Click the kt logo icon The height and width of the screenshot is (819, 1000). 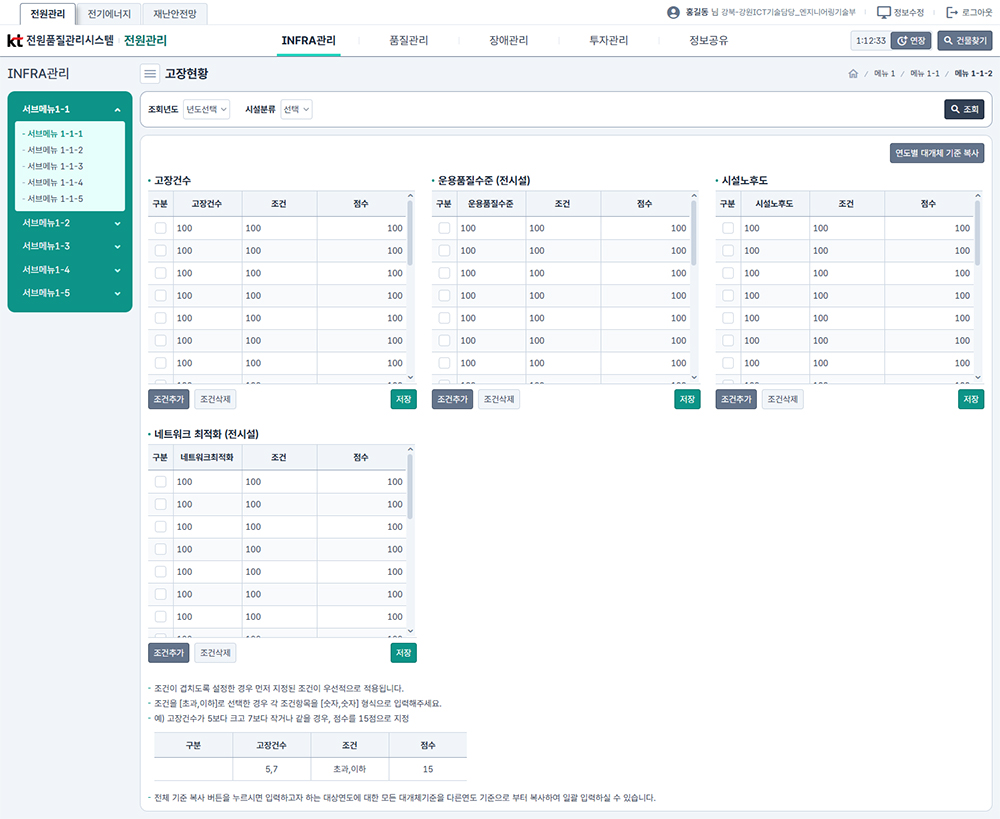pyautogui.click(x=14, y=41)
